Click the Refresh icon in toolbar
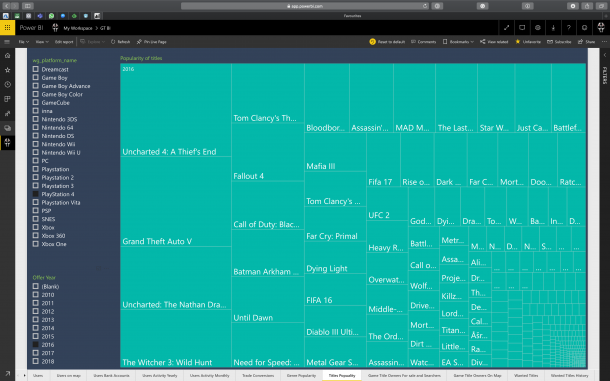The width and height of the screenshot is (610, 381). tap(113, 42)
